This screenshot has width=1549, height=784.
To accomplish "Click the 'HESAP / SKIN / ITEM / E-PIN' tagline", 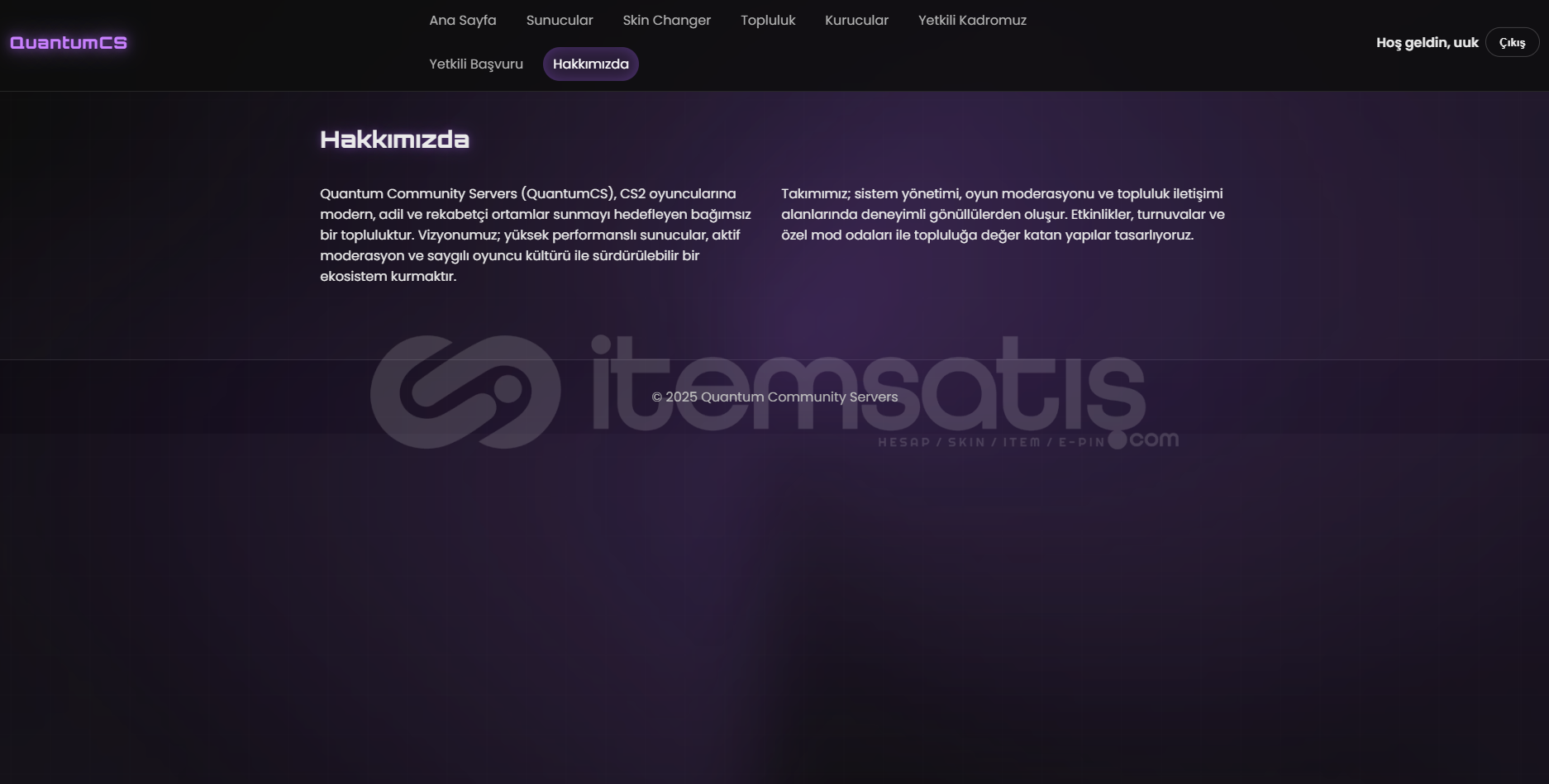I will click(991, 442).
